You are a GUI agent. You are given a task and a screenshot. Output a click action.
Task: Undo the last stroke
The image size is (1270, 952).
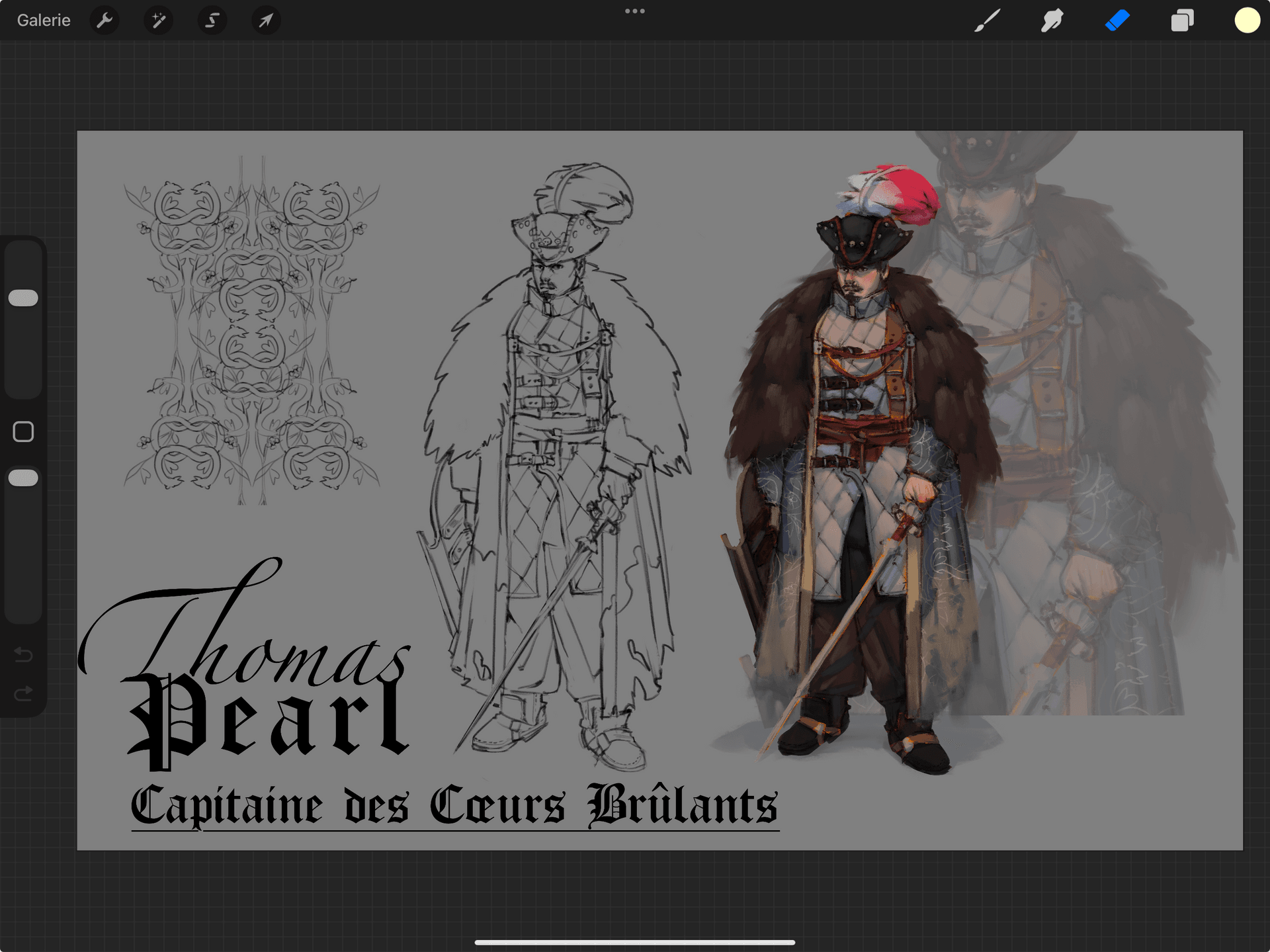[23, 655]
